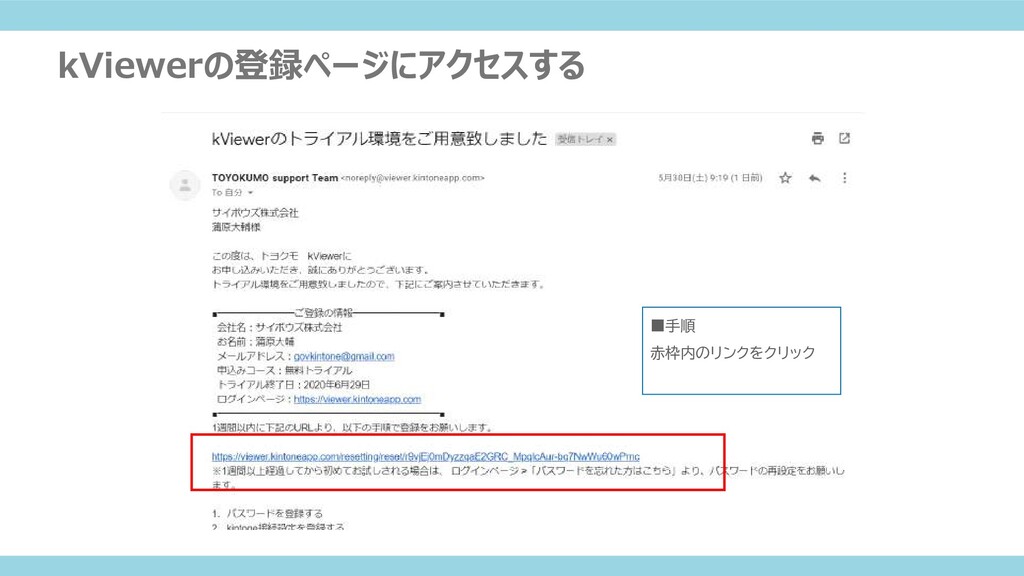Viewport: 1024px width, 576px height.
Task: Open the govkintone@gmail.com address link
Action: 344,356
